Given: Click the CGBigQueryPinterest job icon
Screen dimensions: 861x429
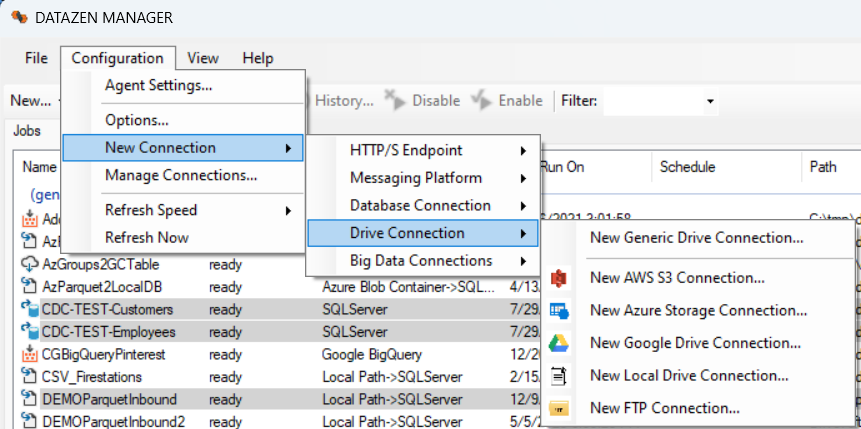Looking at the screenshot, I should (29, 354).
